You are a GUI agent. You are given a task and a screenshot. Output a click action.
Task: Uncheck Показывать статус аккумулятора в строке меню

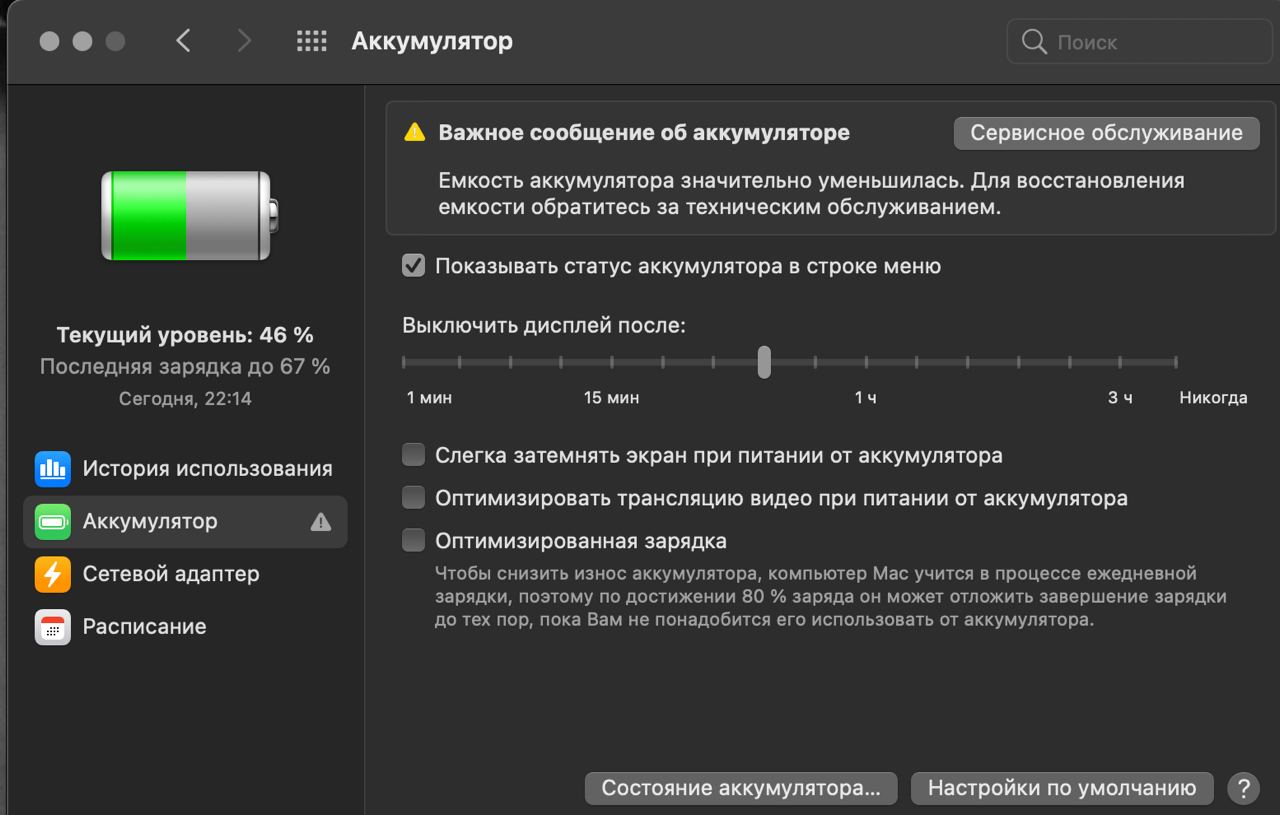[413, 266]
